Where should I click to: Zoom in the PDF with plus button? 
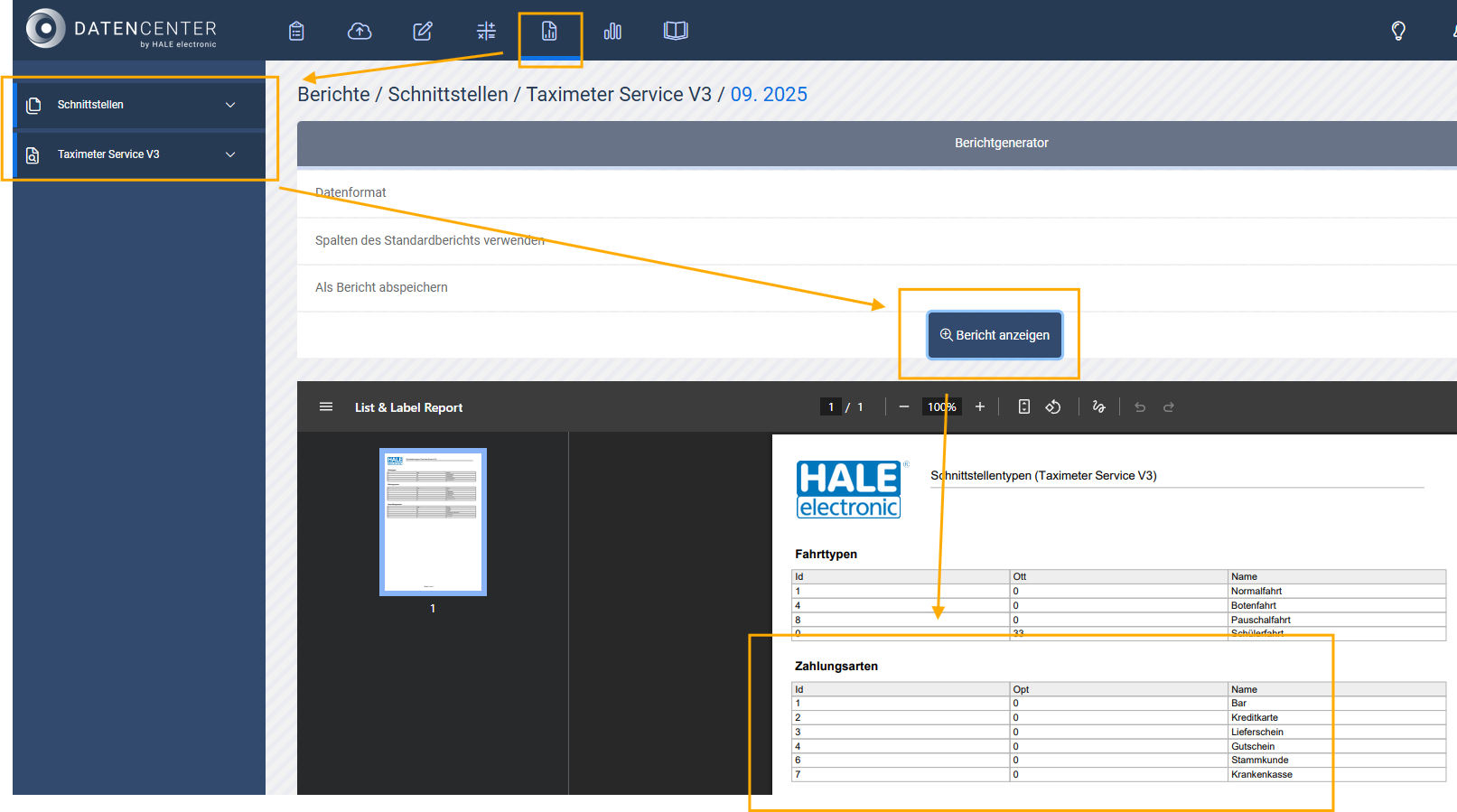click(x=979, y=407)
